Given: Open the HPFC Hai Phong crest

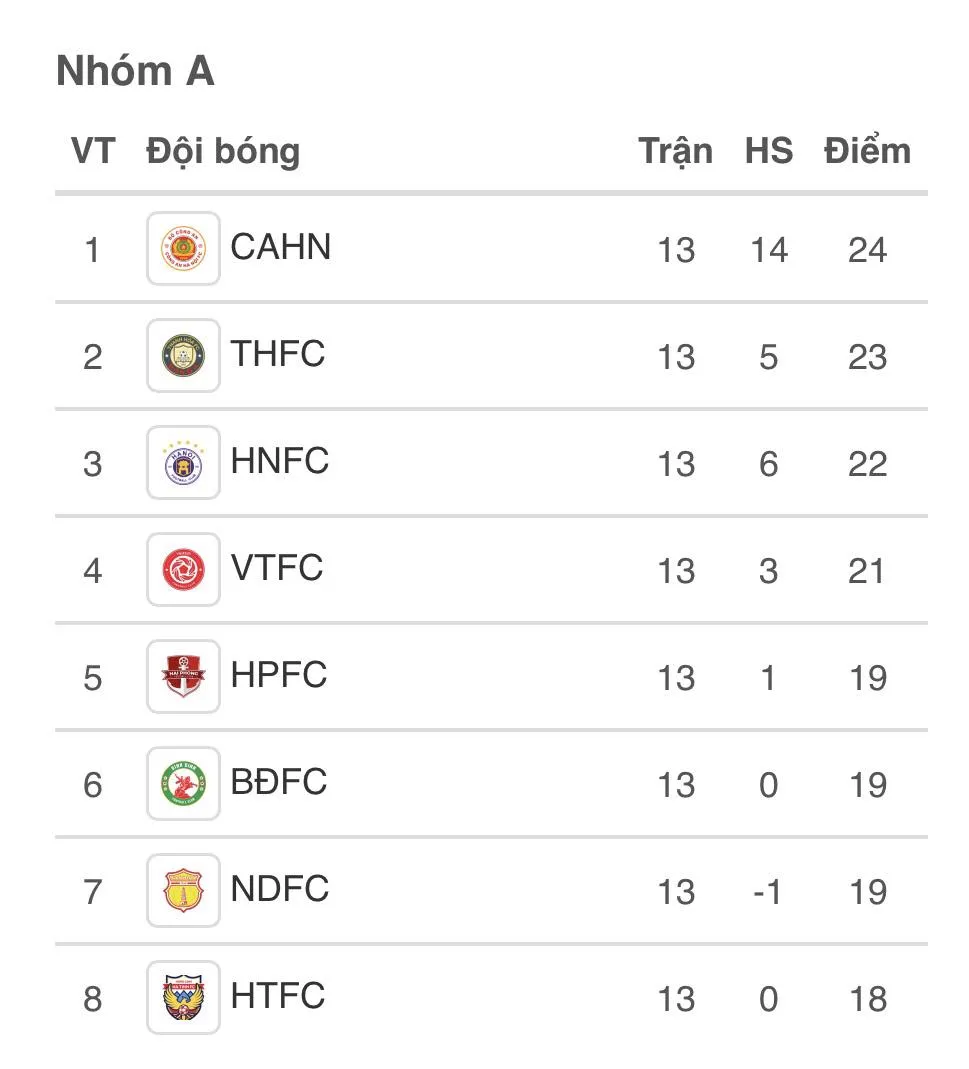Looking at the screenshot, I should tap(183, 676).
